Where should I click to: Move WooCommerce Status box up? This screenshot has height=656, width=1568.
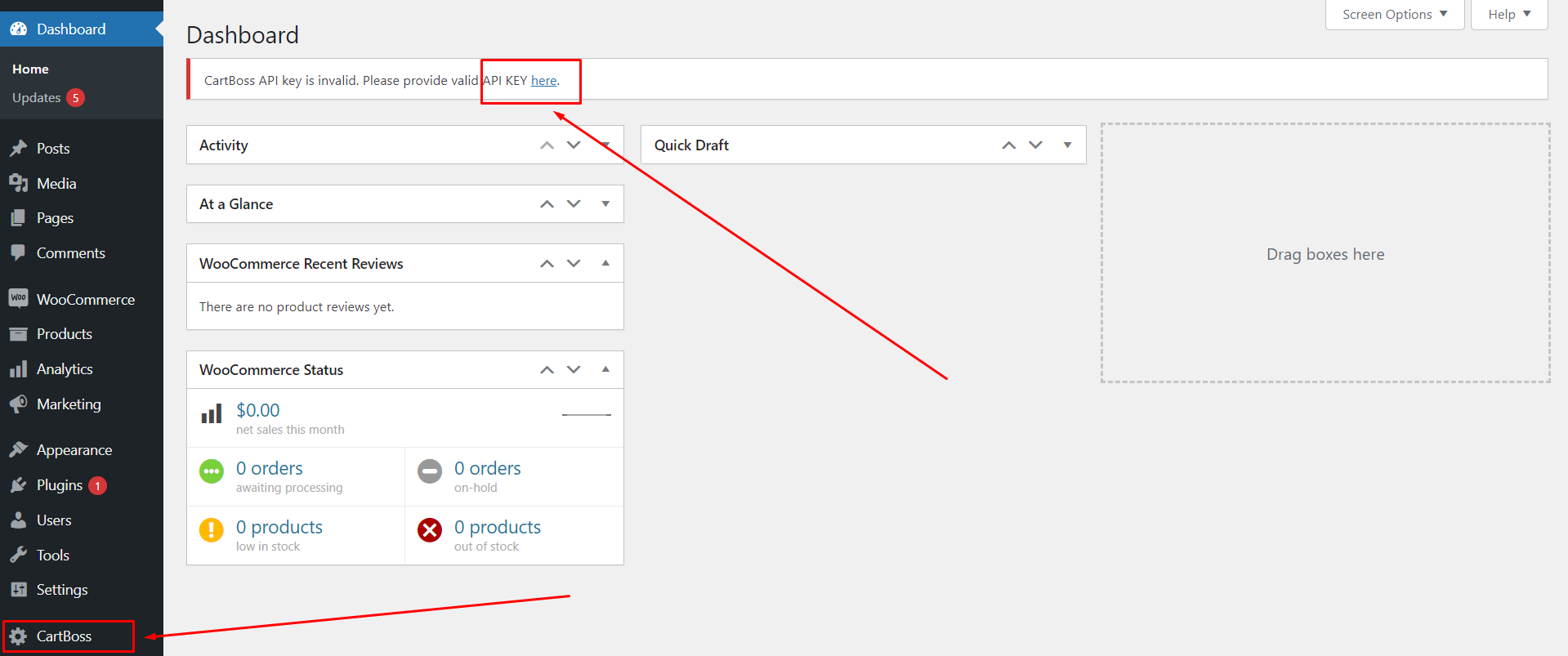pyautogui.click(x=547, y=370)
